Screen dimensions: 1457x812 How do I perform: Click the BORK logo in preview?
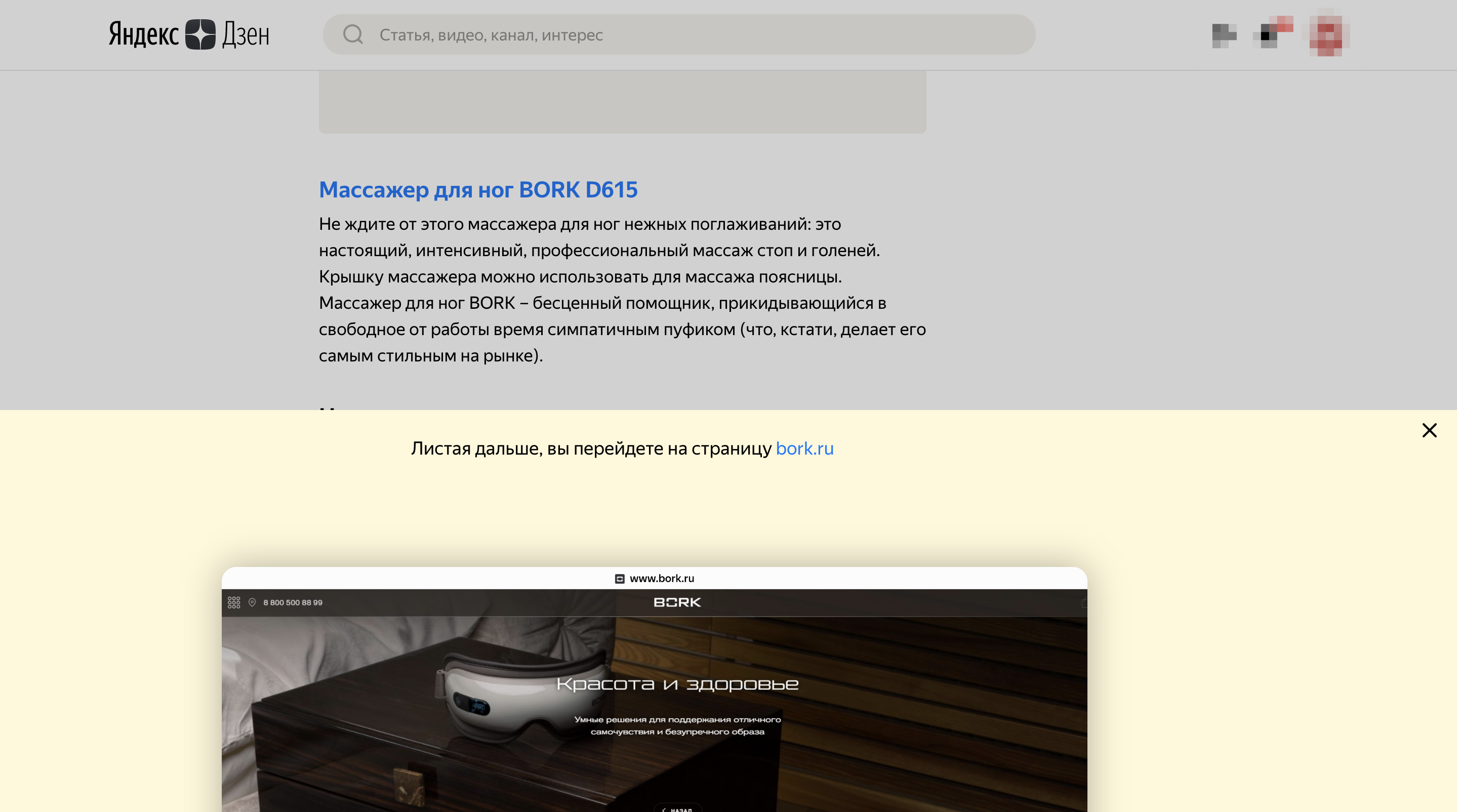677,603
